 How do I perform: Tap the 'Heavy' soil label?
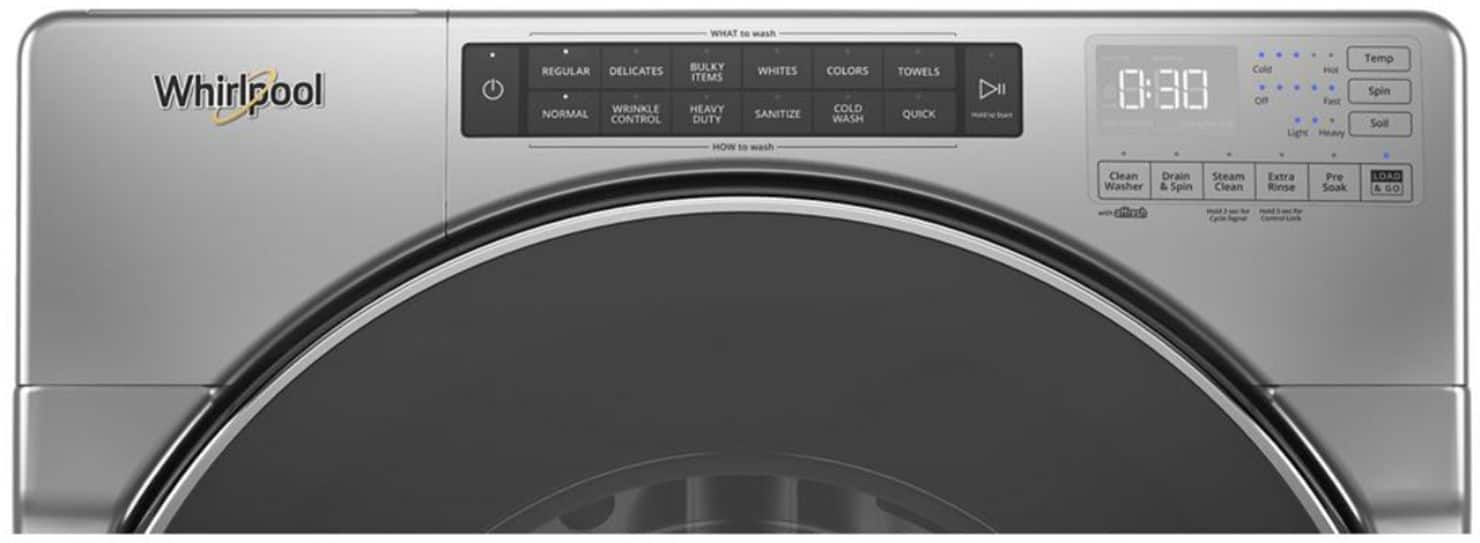point(1331,133)
